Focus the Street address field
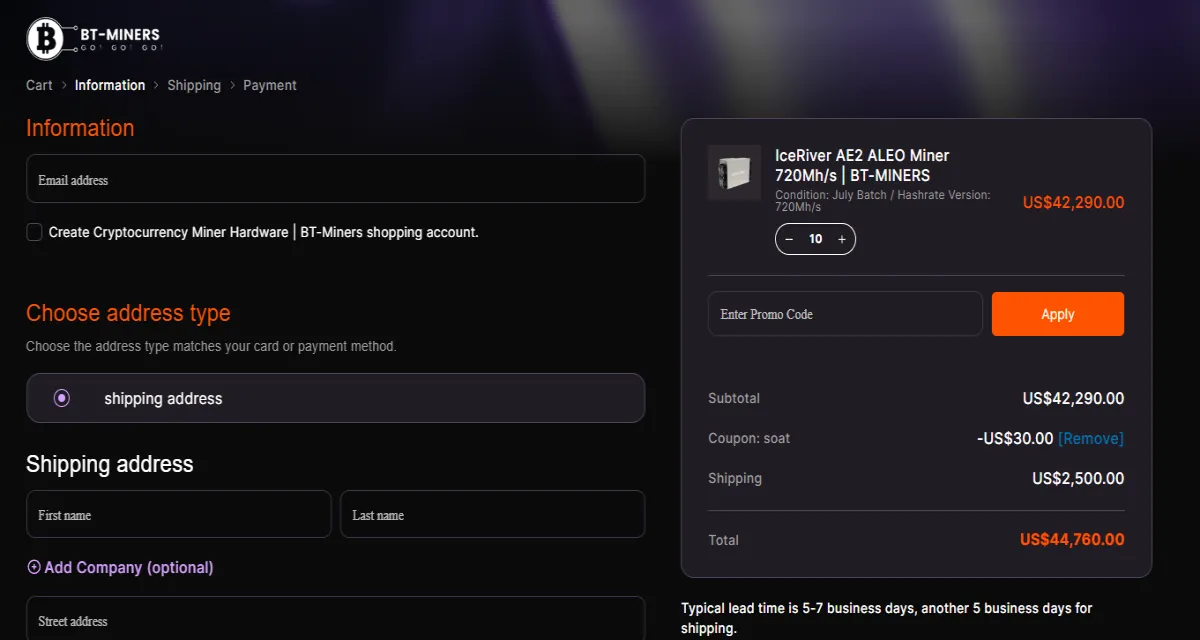The image size is (1200, 640). pos(335,619)
